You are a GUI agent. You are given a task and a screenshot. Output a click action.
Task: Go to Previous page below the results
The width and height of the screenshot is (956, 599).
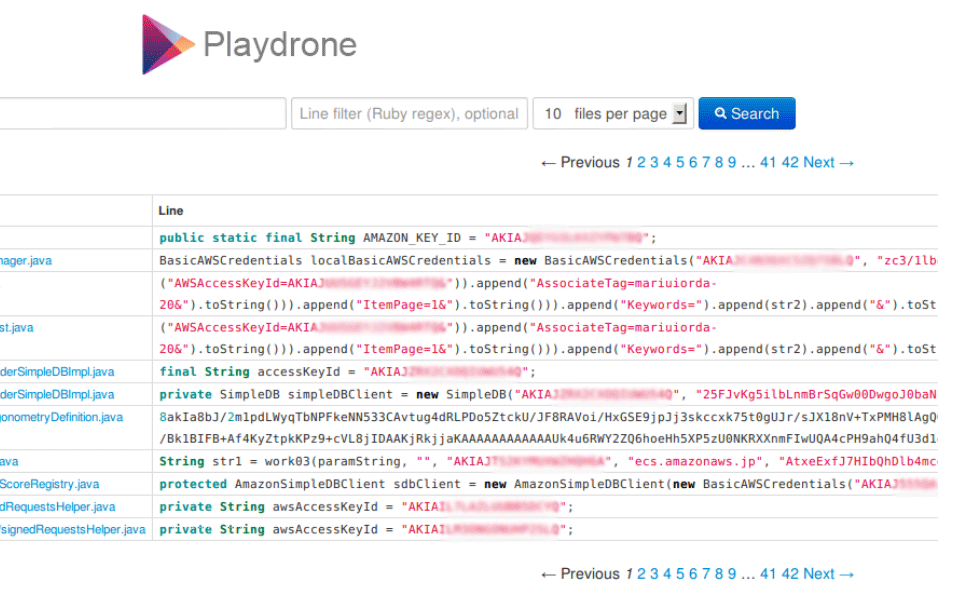[x=580, y=574]
